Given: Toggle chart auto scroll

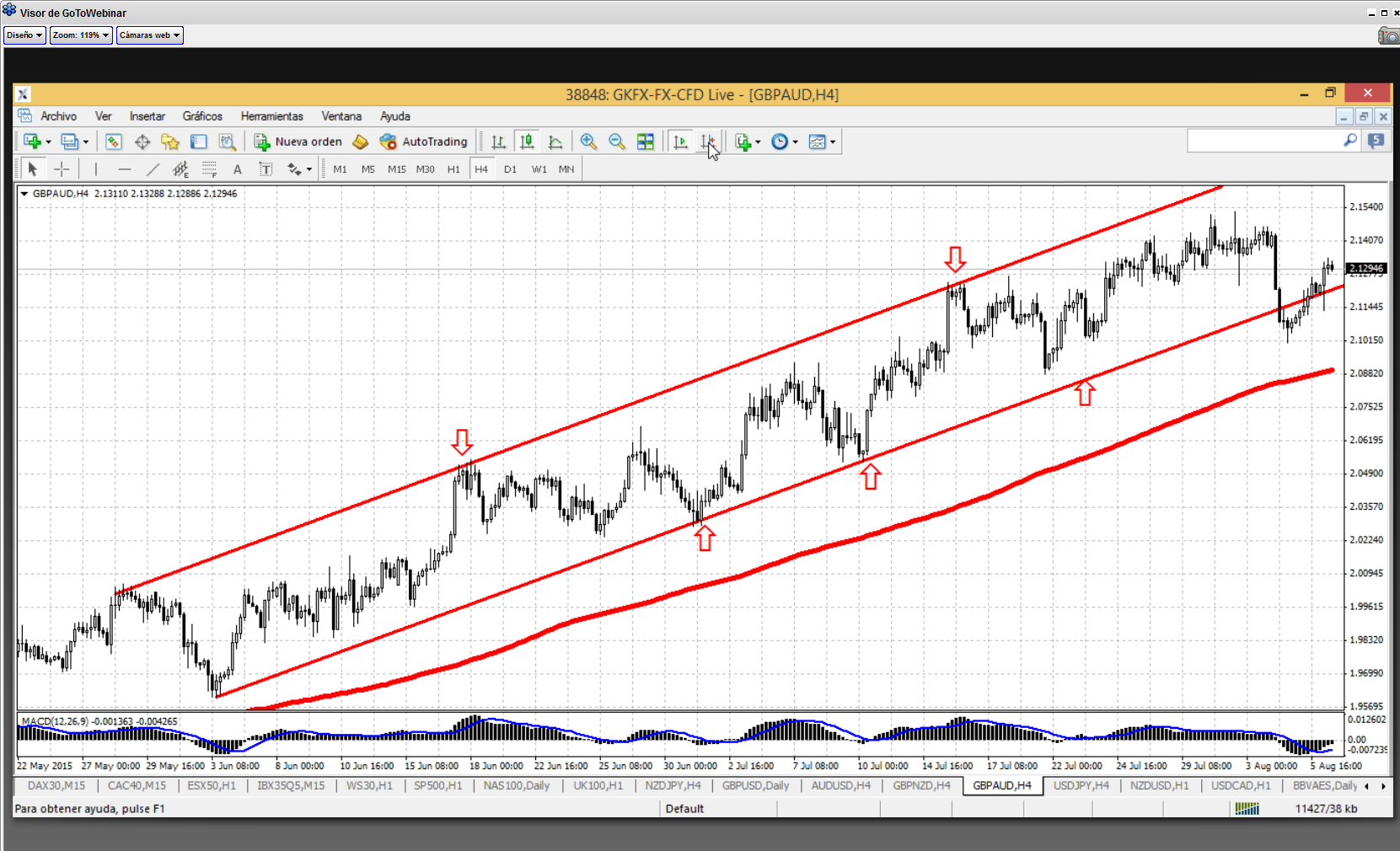Looking at the screenshot, I should pos(680,142).
